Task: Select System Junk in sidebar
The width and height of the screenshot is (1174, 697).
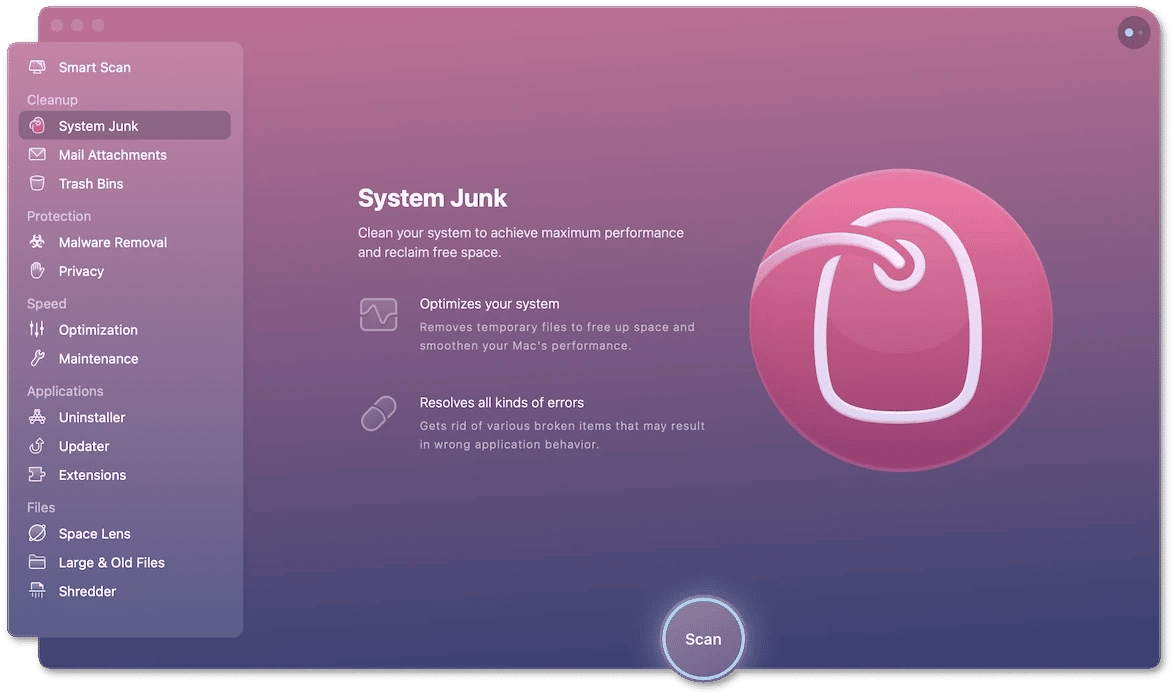Action: 125,126
